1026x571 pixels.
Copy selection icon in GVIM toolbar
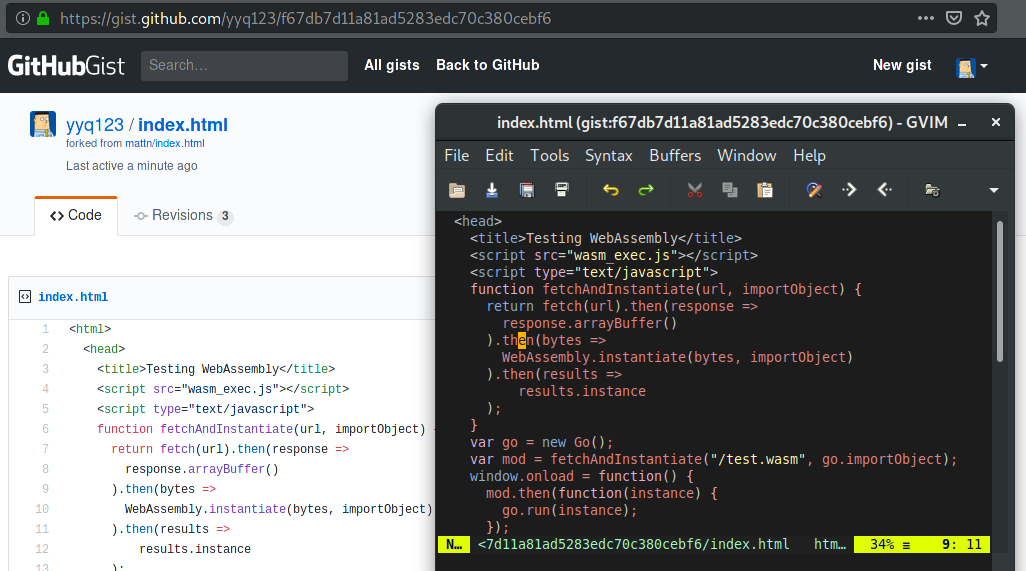pyautogui.click(x=730, y=190)
